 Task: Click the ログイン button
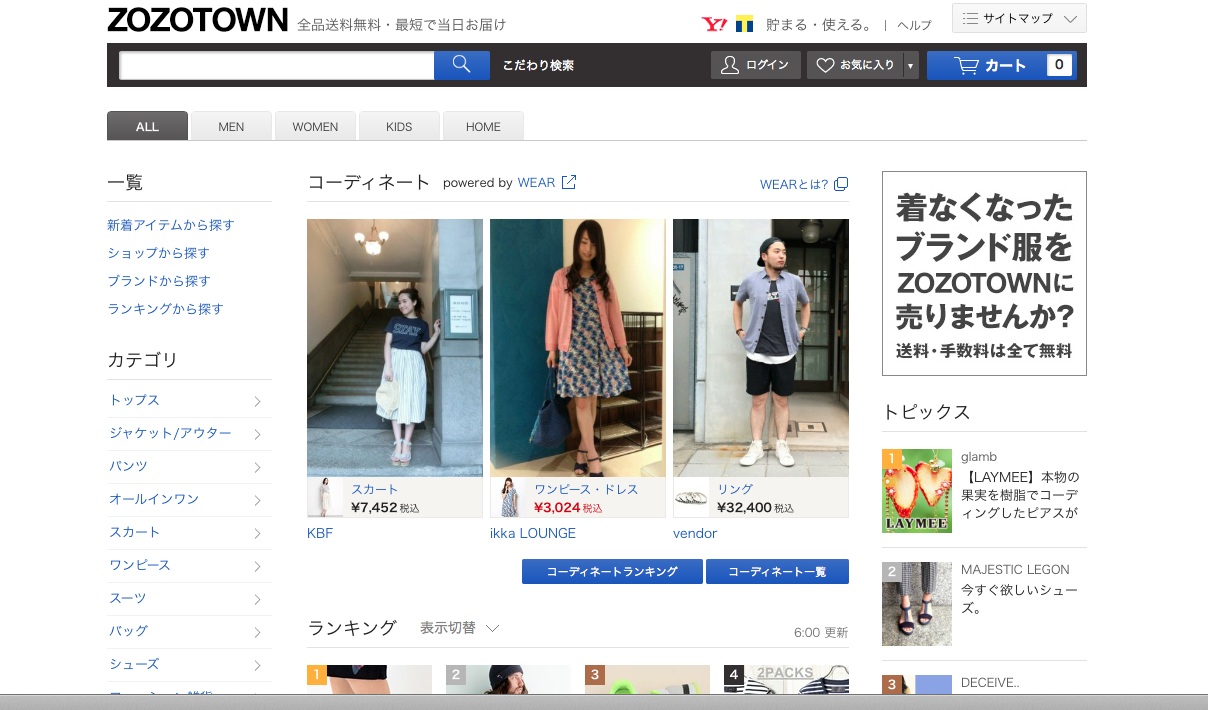755,65
